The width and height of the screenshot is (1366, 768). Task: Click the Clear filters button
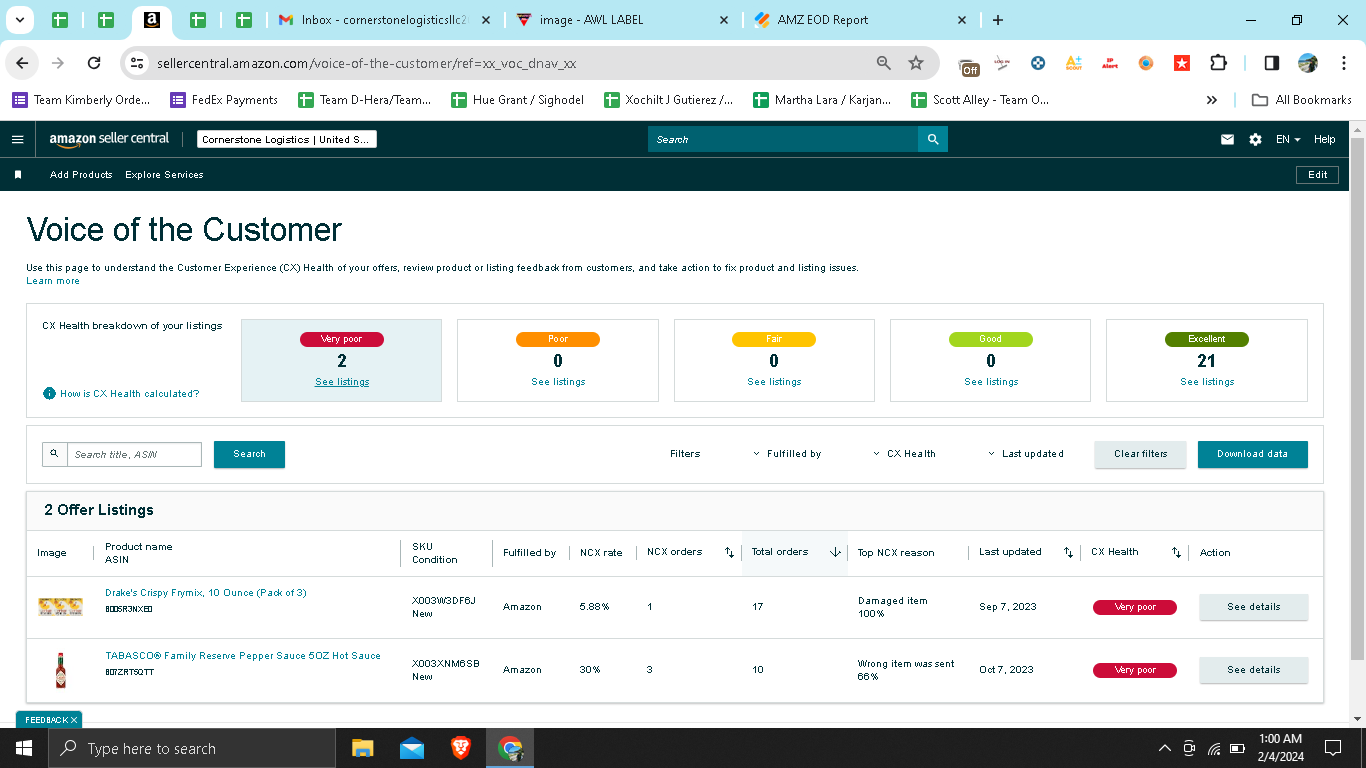(x=1140, y=454)
